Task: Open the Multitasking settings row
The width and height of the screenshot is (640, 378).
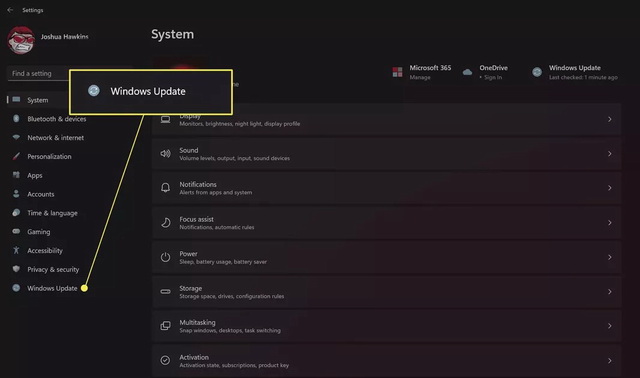Action: click(386, 326)
